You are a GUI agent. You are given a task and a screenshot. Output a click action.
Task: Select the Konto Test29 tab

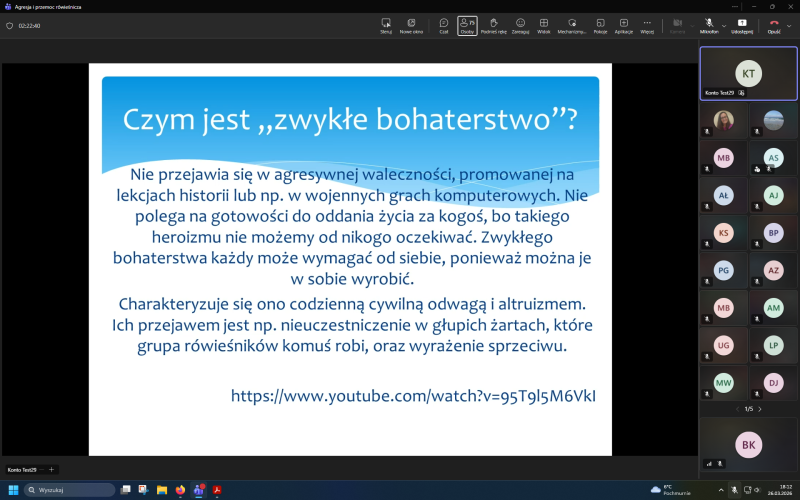point(22,469)
